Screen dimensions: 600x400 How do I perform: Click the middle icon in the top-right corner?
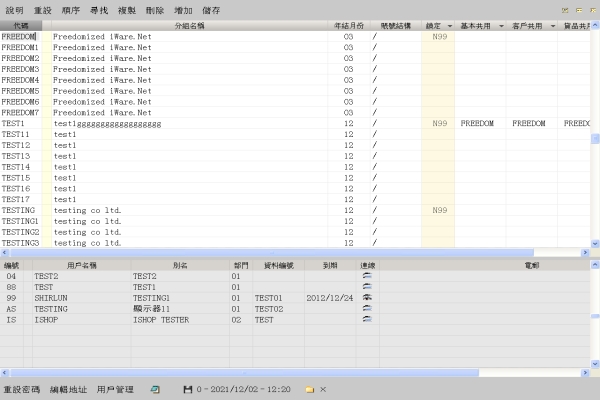click(579, 9)
